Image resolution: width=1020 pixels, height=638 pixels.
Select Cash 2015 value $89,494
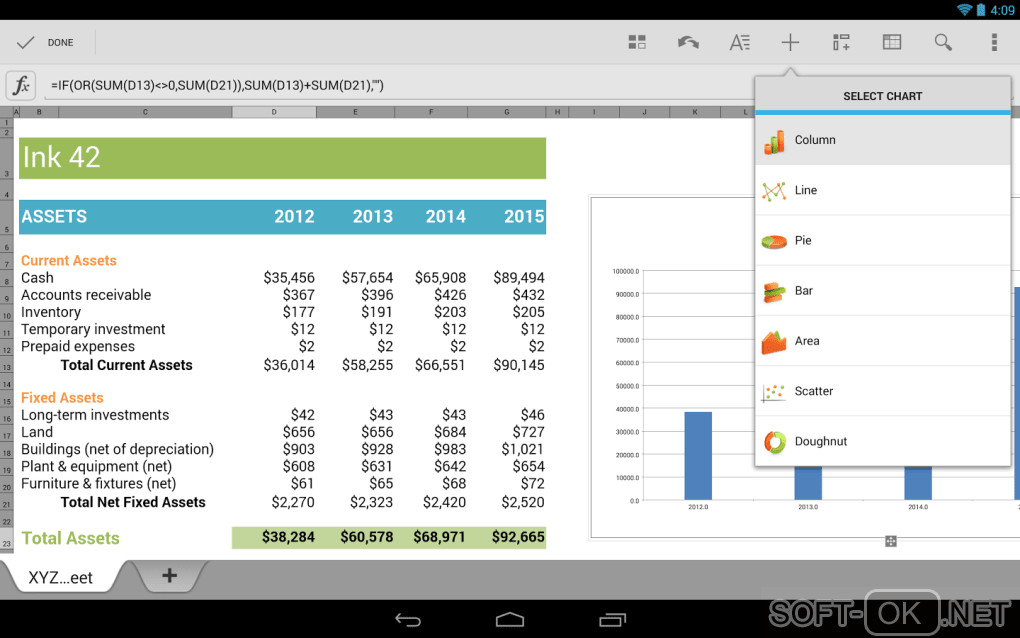coord(518,278)
